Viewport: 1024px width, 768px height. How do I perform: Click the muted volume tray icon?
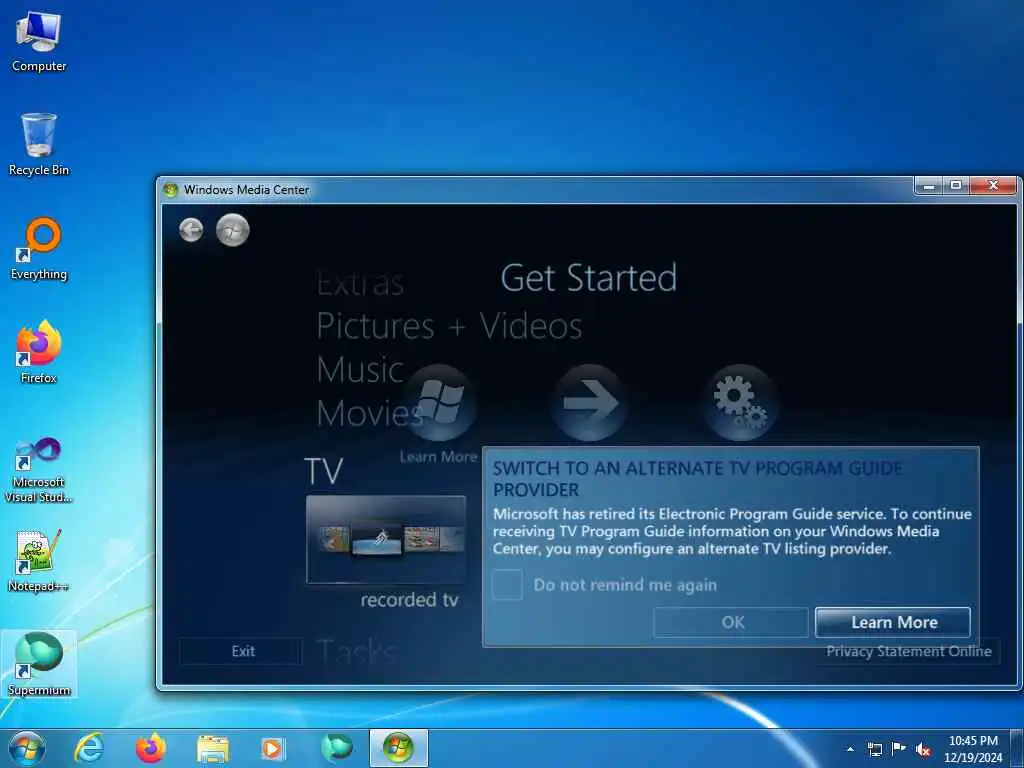pyautogui.click(x=923, y=750)
